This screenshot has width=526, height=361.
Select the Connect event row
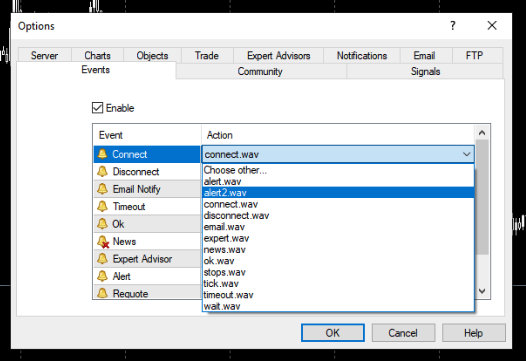(x=147, y=154)
